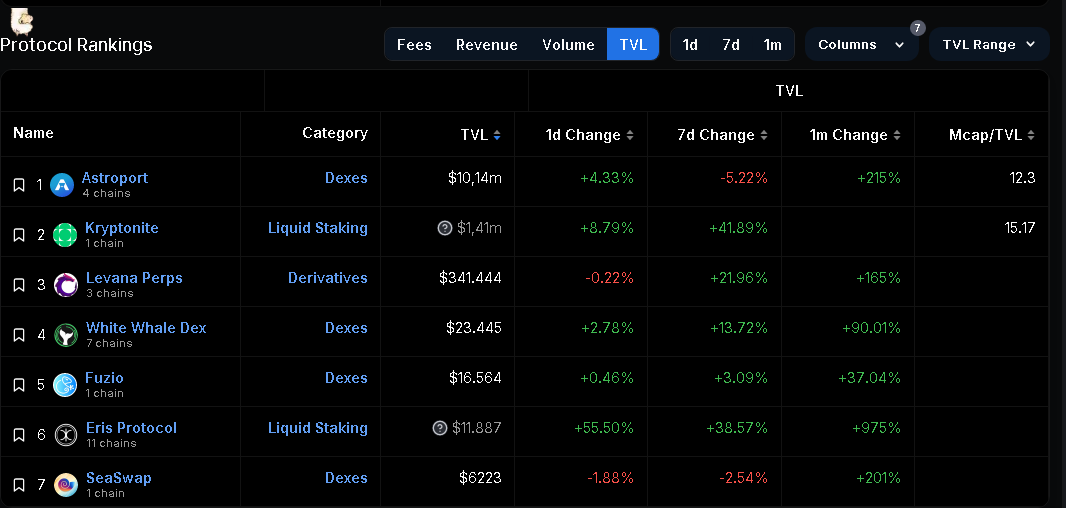This screenshot has height=508, width=1066.
Task: Open the White Whale Dex link
Action: [146, 328]
